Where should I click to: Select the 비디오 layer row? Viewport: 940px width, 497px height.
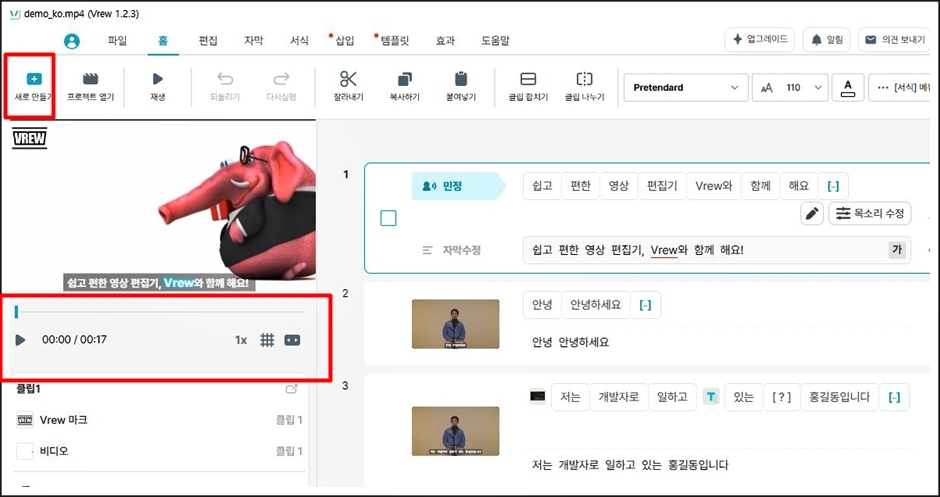(x=159, y=451)
